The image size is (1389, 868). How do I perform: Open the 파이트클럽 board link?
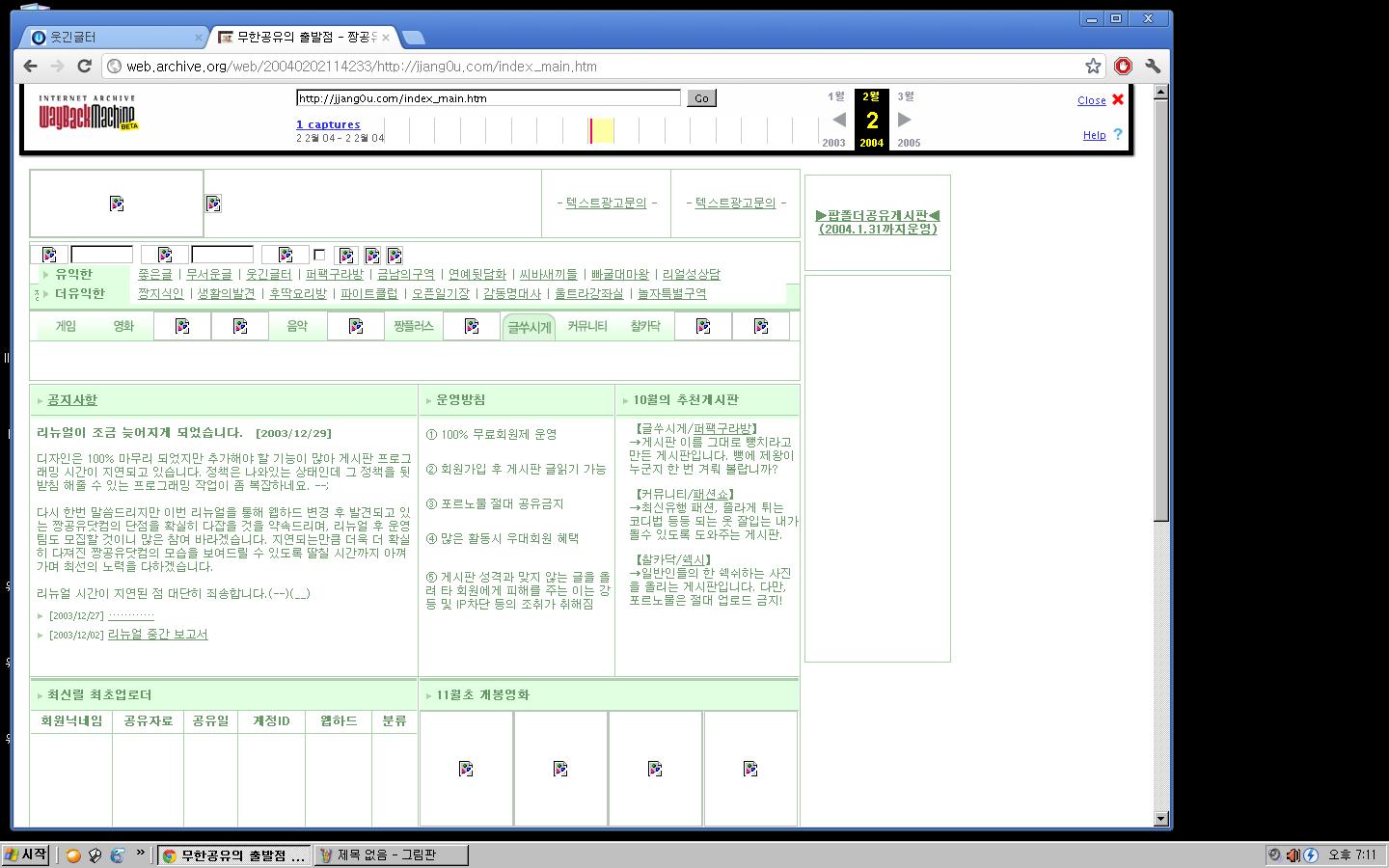coord(368,293)
